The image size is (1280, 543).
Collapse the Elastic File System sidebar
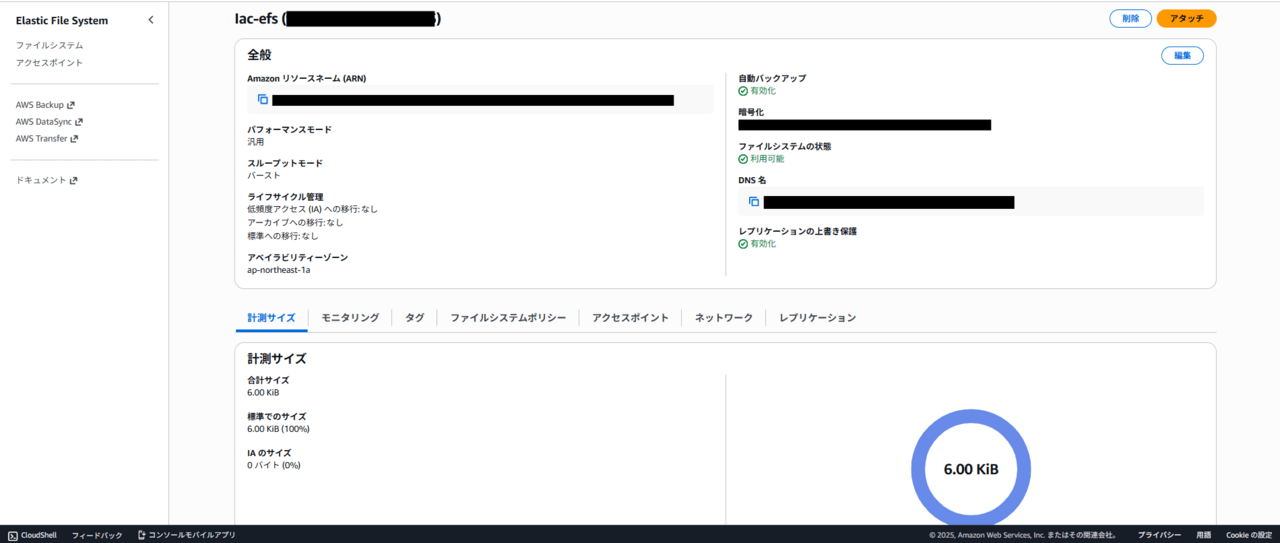point(151,20)
